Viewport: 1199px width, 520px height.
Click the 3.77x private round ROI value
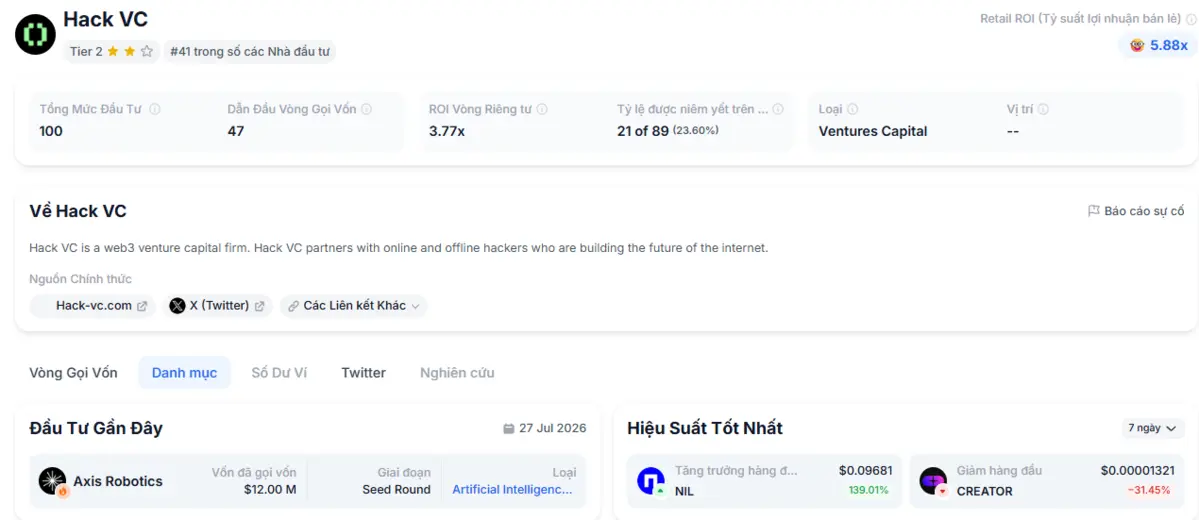(x=447, y=131)
